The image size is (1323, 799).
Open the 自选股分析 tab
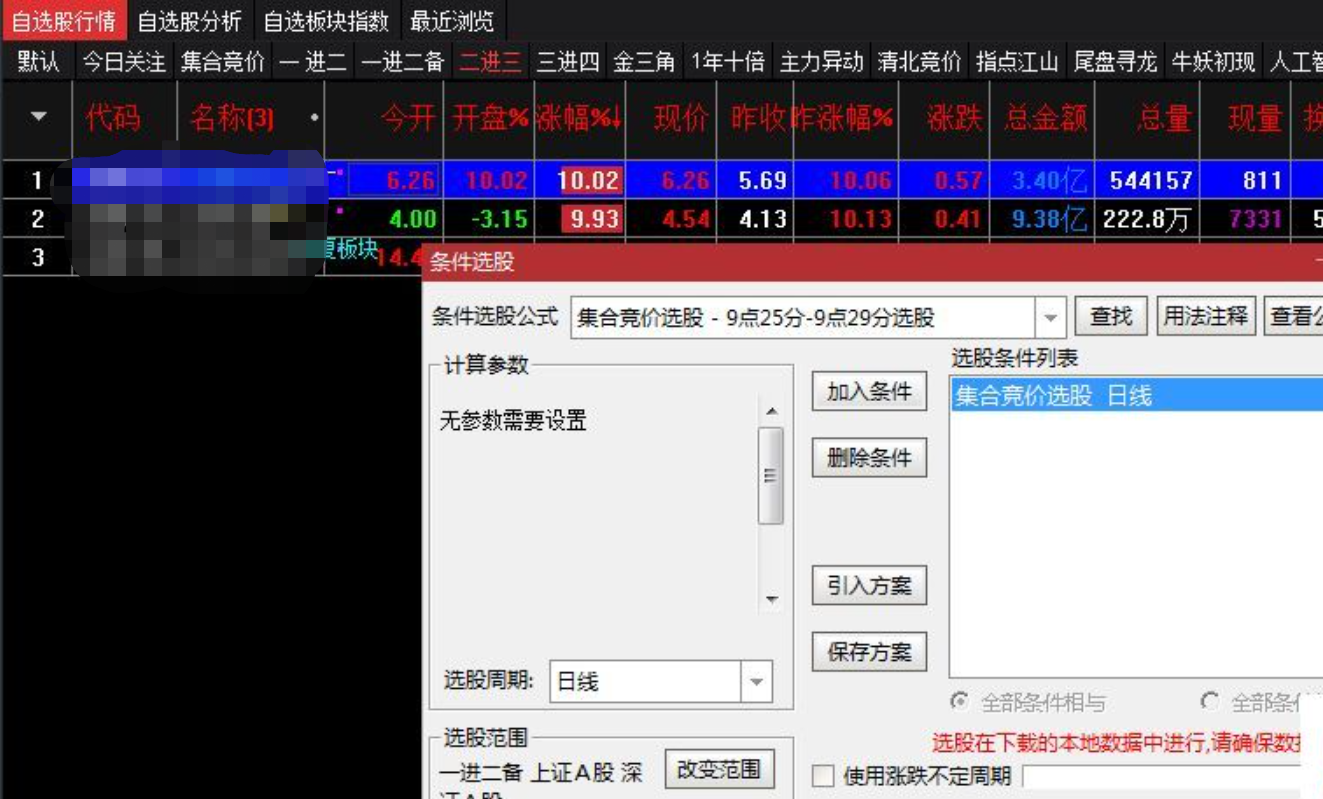tap(190, 20)
